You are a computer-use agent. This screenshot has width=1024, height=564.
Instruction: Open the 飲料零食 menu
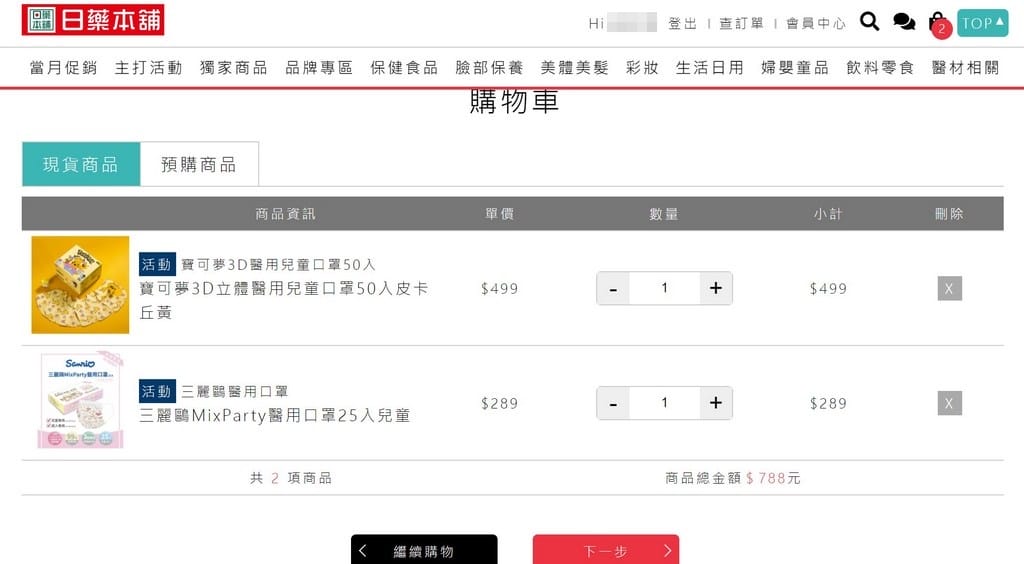(x=880, y=67)
